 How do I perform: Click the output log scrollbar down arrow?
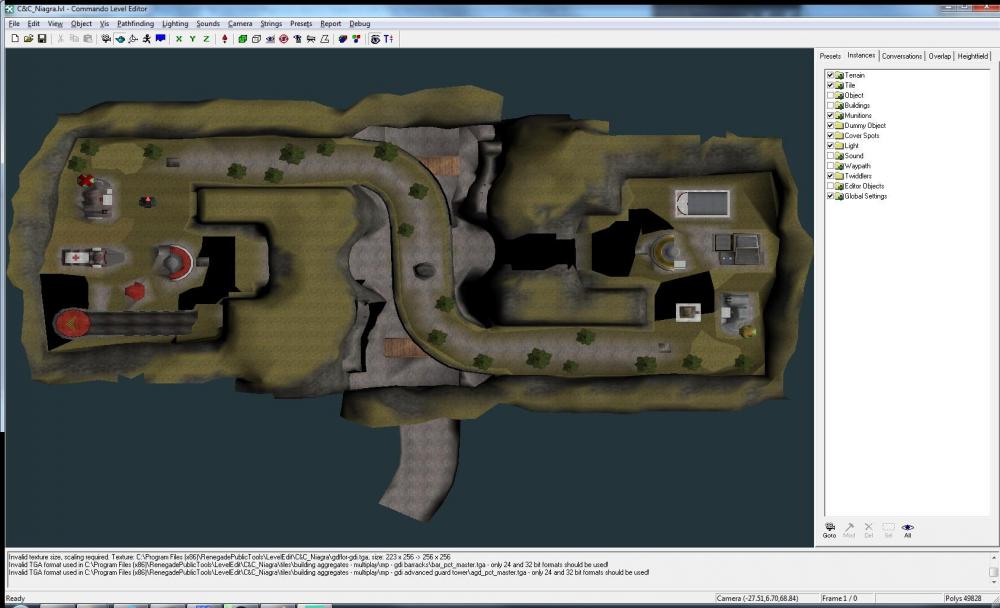click(x=993, y=584)
